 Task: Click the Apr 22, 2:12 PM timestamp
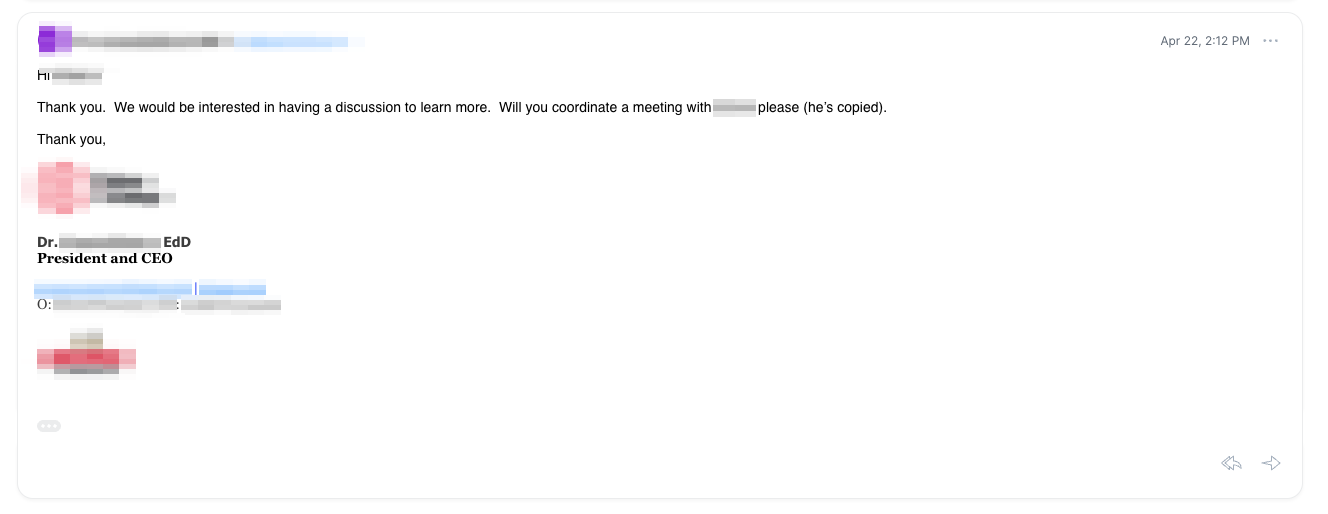click(1205, 41)
